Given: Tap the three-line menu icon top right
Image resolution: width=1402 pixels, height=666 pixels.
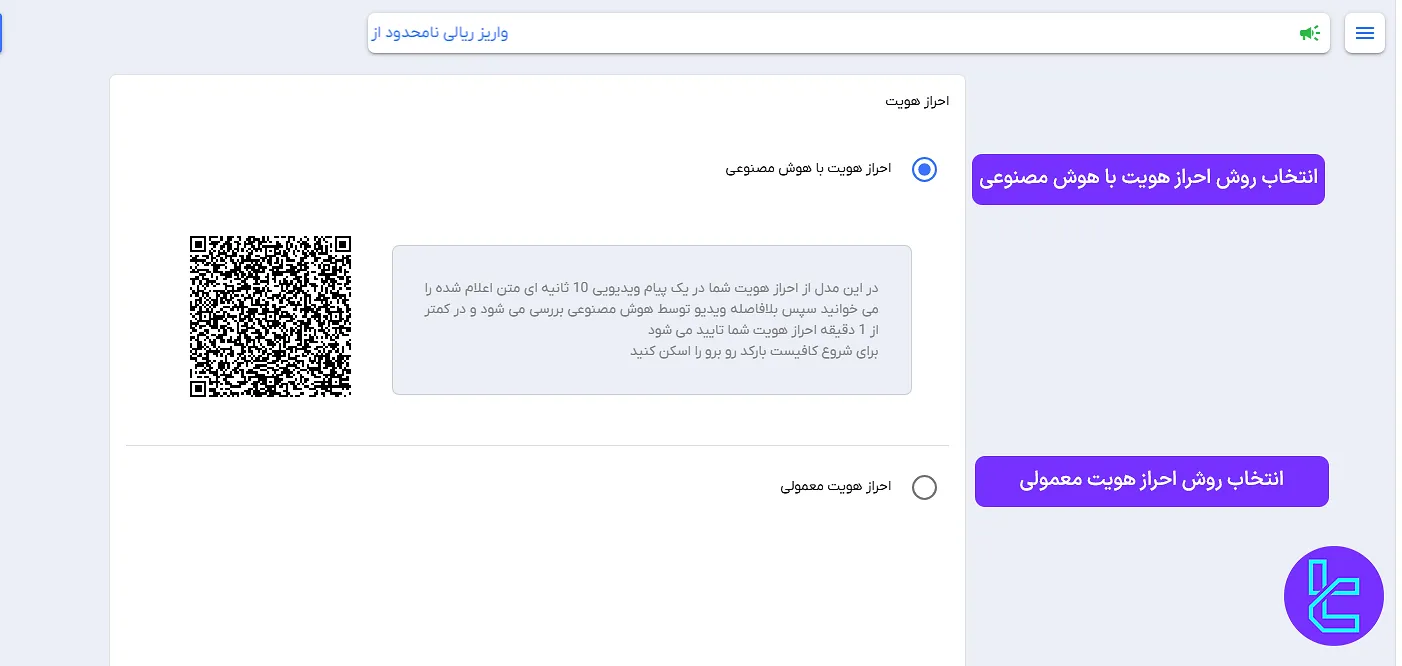Looking at the screenshot, I should pos(1364,32).
